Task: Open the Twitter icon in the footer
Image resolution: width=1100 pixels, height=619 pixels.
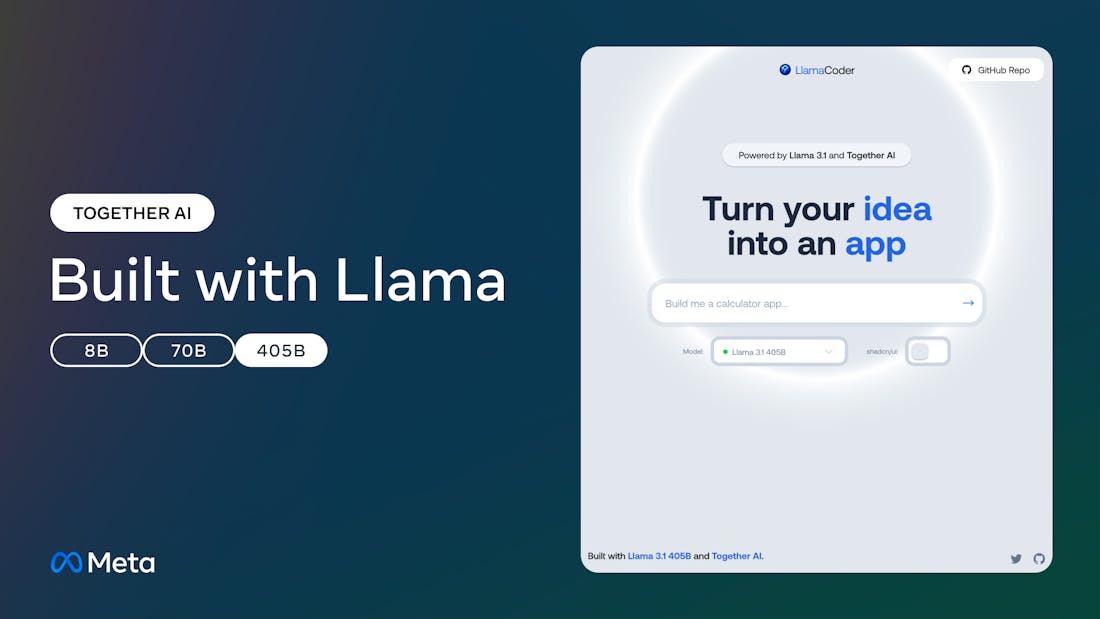Action: point(1016,559)
